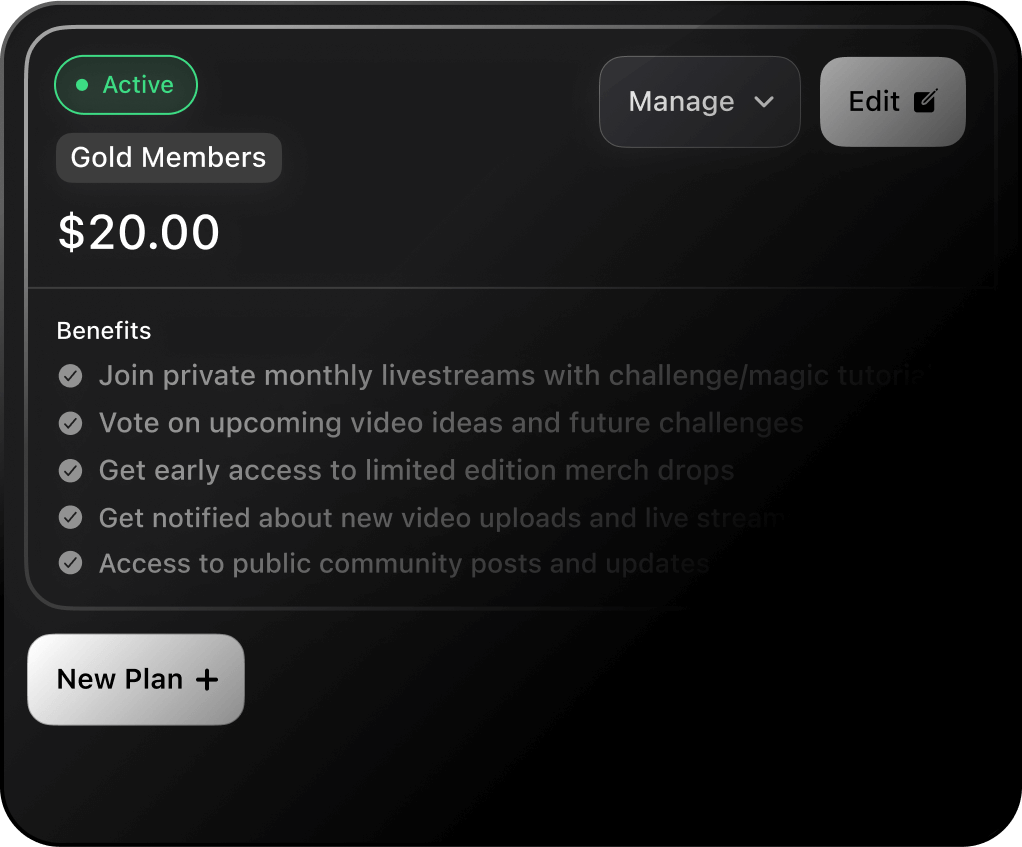Click the $20.00 plan price

tap(139, 233)
